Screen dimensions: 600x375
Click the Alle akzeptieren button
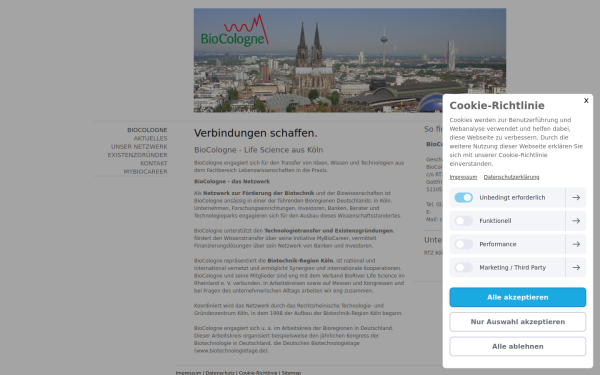click(518, 297)
